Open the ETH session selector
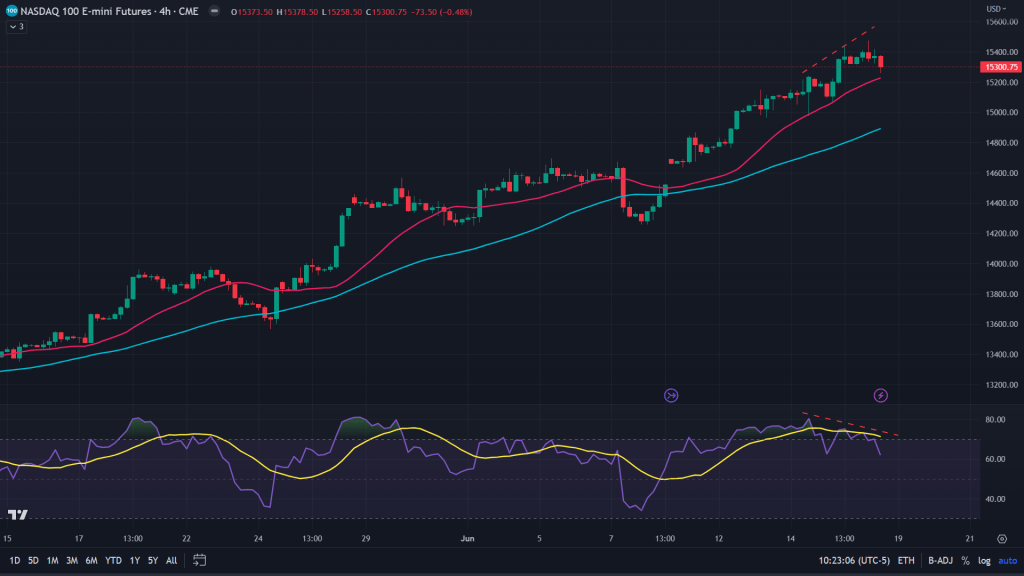The image size is (1024, 576). tap(905, 560)
